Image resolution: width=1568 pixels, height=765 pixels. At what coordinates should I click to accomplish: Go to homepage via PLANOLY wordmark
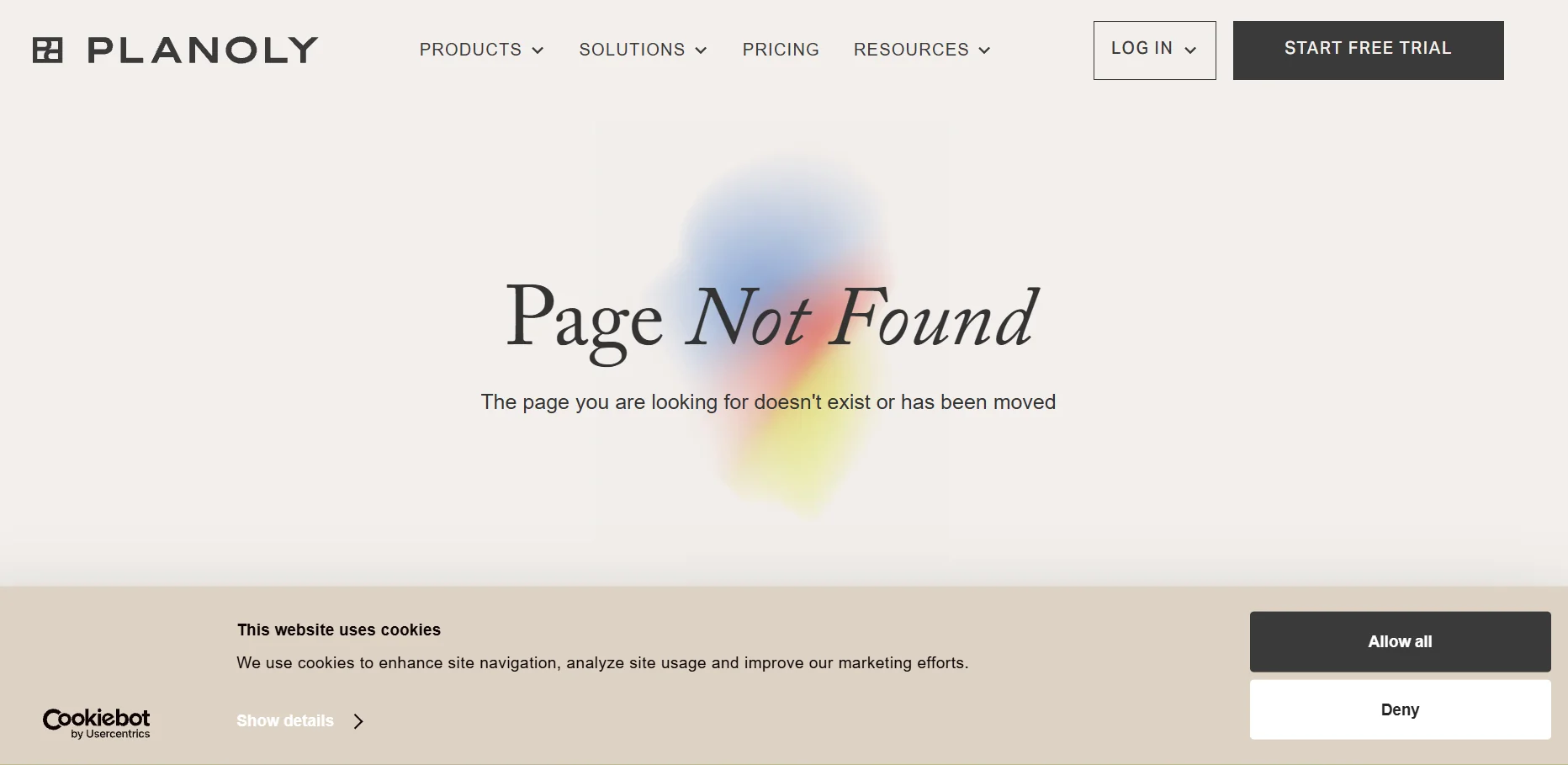coord(203,50)
